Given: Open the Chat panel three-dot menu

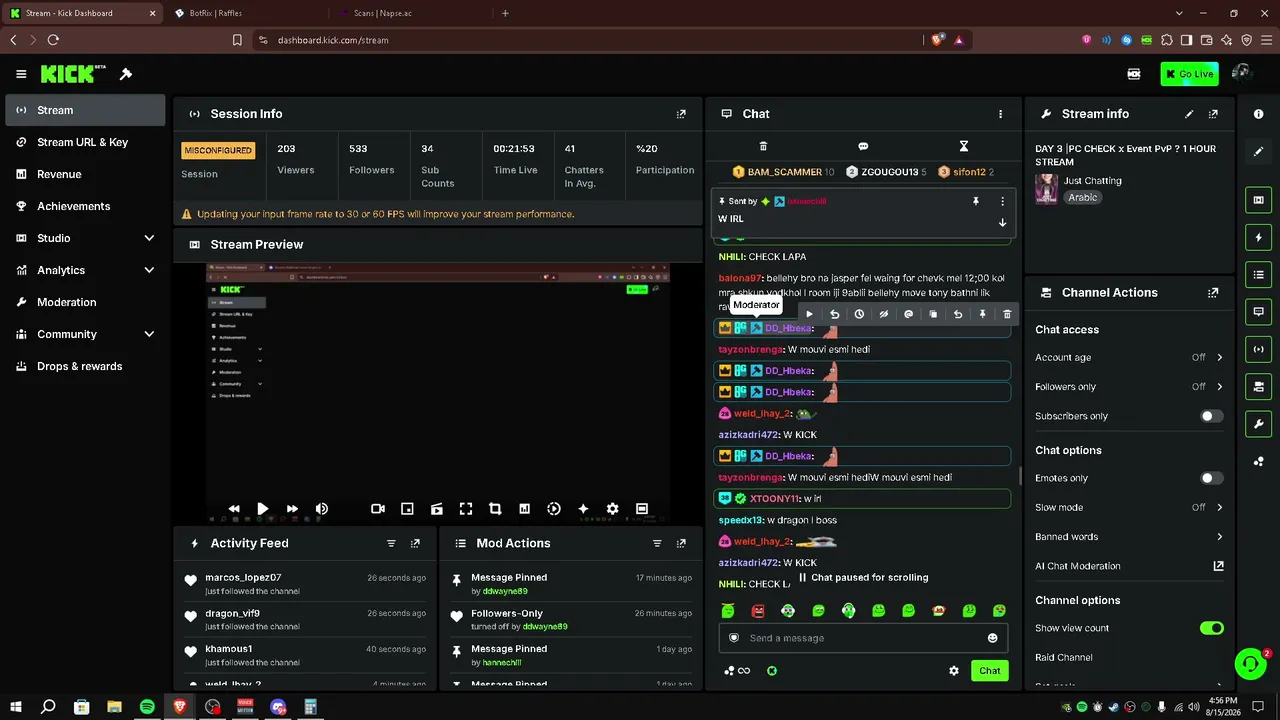Looking at the screenshot, I should pyautogui.click(x=1000, y=114).
